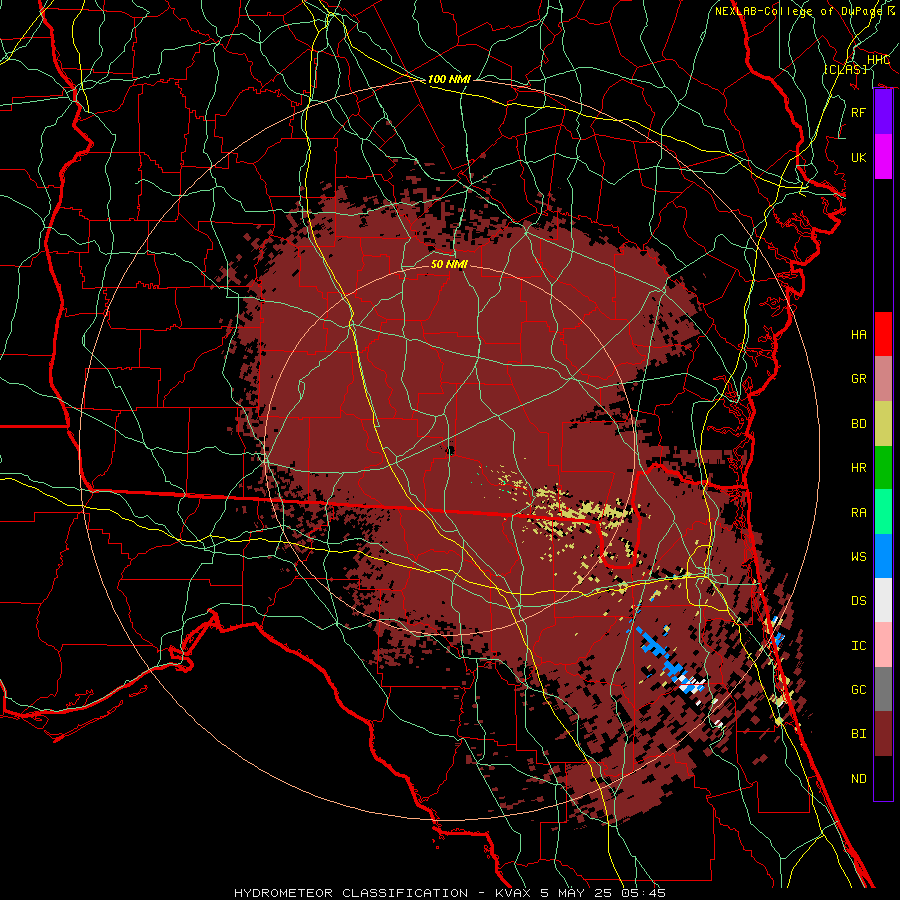Click the "BD" legend label
The width and height of the screenshot is (900, 900).
(859, 424)
